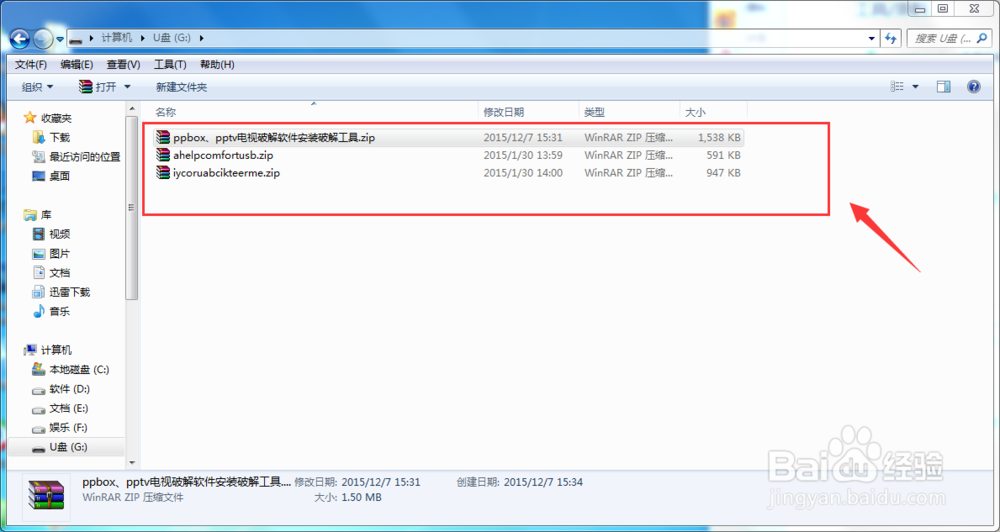Image resolution: width=1000 pixels, height=532 pixels.
Task: Click 新建文件夹 button
Action: click(x=181, y=87)
